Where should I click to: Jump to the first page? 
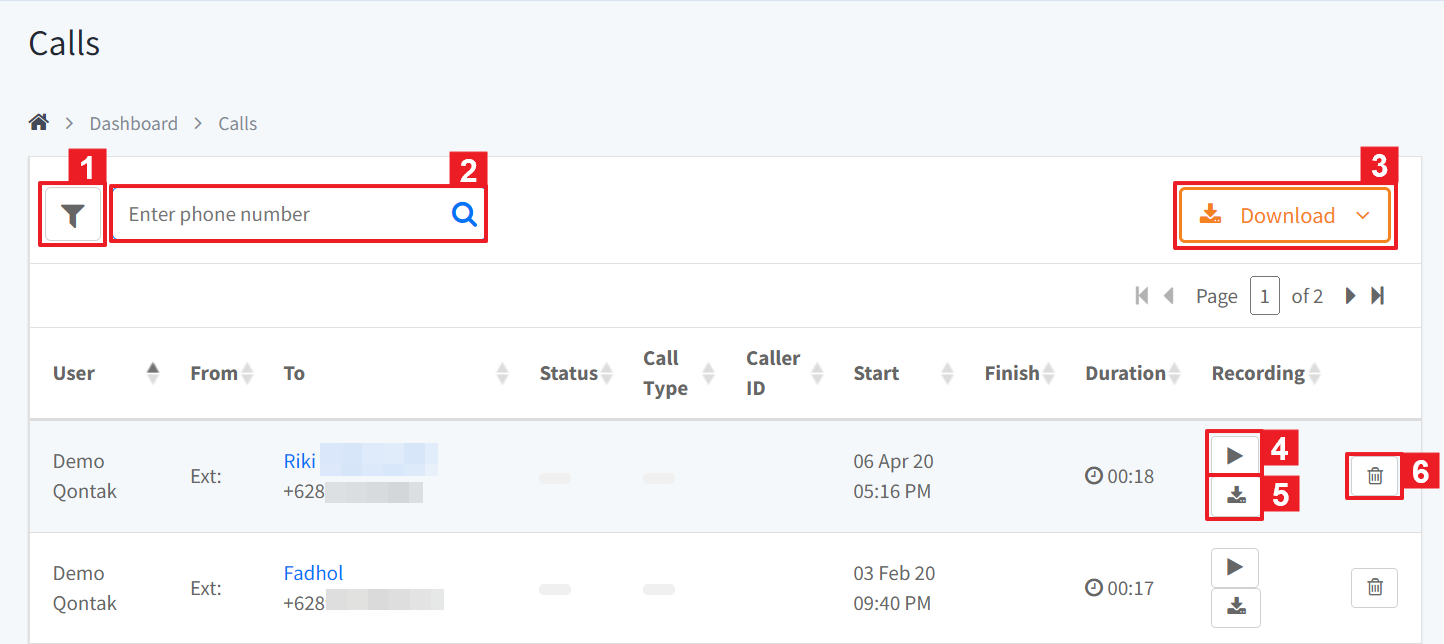[x=1142, y=296]
